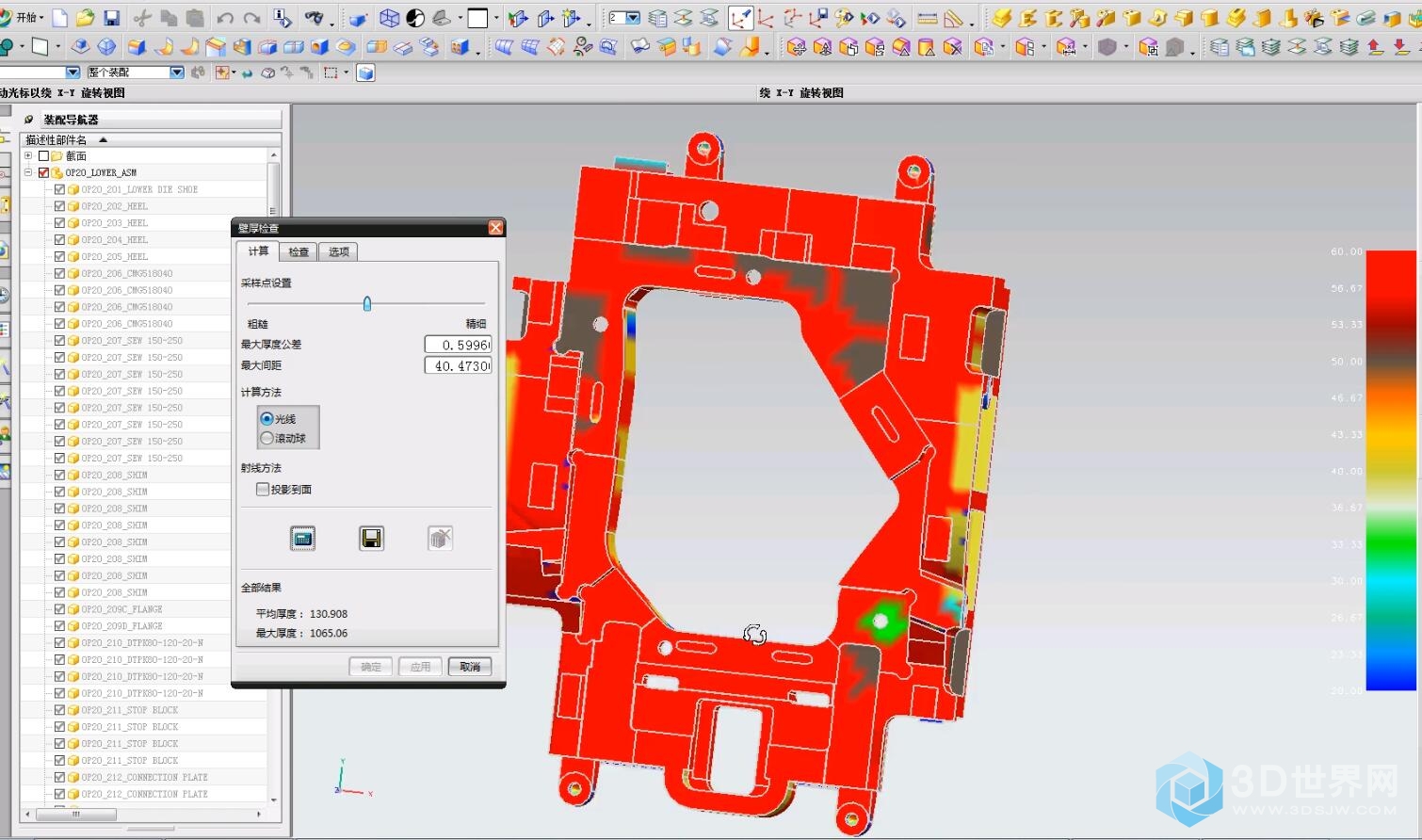1422x840 pixels.
Task: Click the 确定 button
Action: pos(371,667)
